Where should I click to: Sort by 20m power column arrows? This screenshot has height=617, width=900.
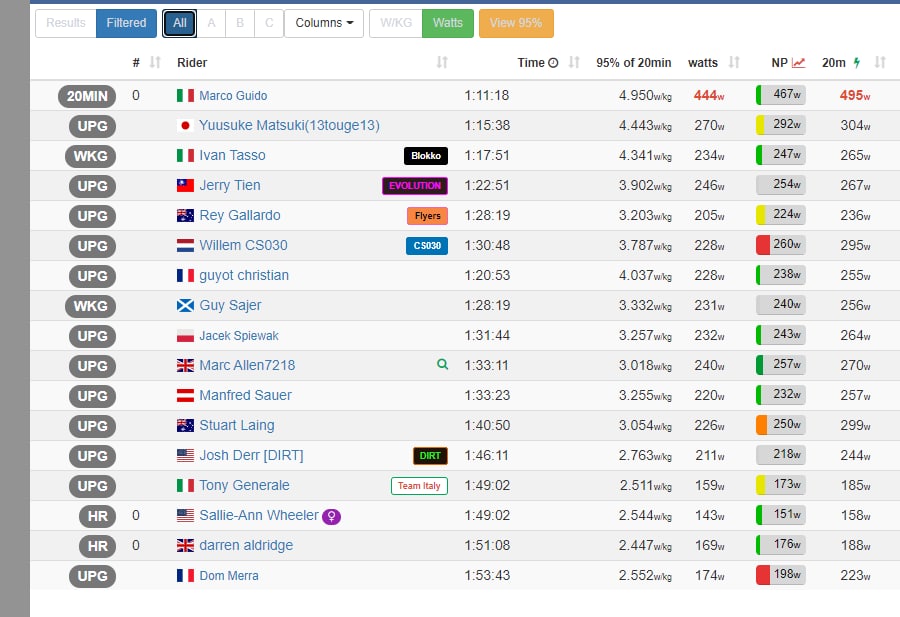pyautogui.click(x=880, y=63)
